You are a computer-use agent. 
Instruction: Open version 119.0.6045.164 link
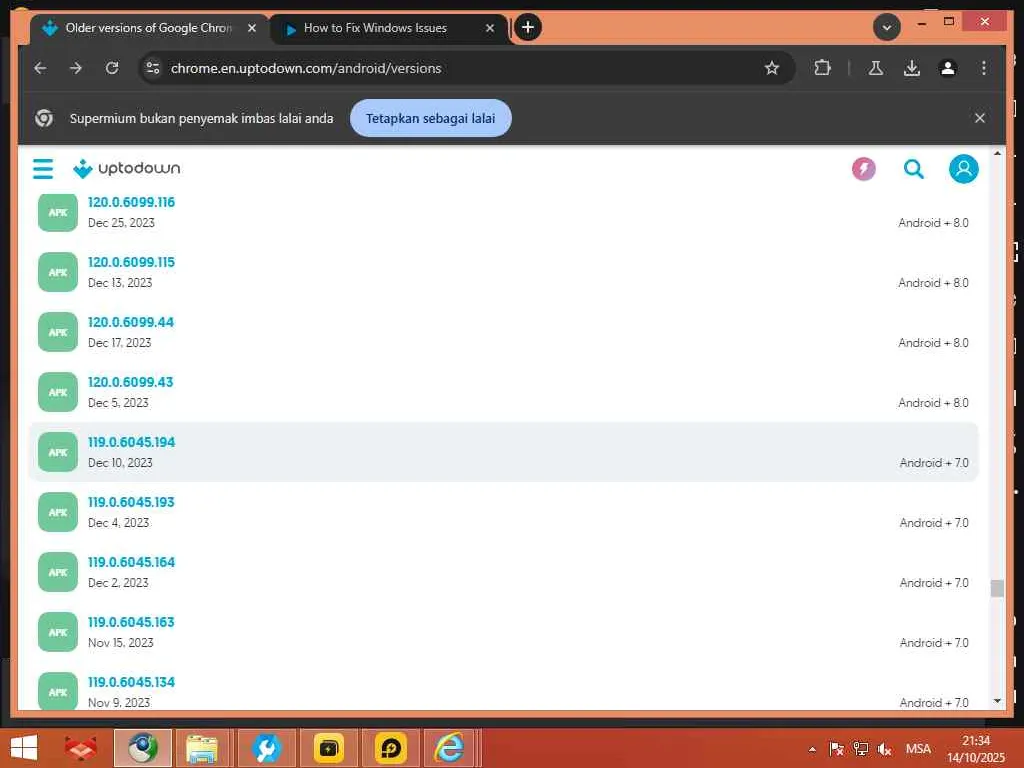131,563
